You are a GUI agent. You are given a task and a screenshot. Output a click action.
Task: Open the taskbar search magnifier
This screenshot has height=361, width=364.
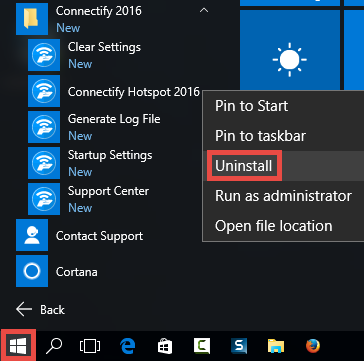pos(54,346)
